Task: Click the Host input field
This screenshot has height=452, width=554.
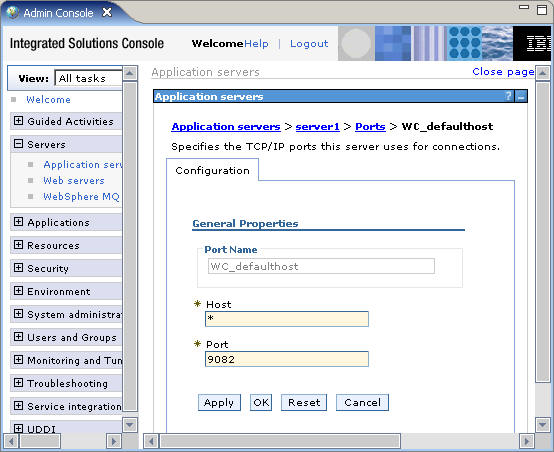Action: [287, 319]
